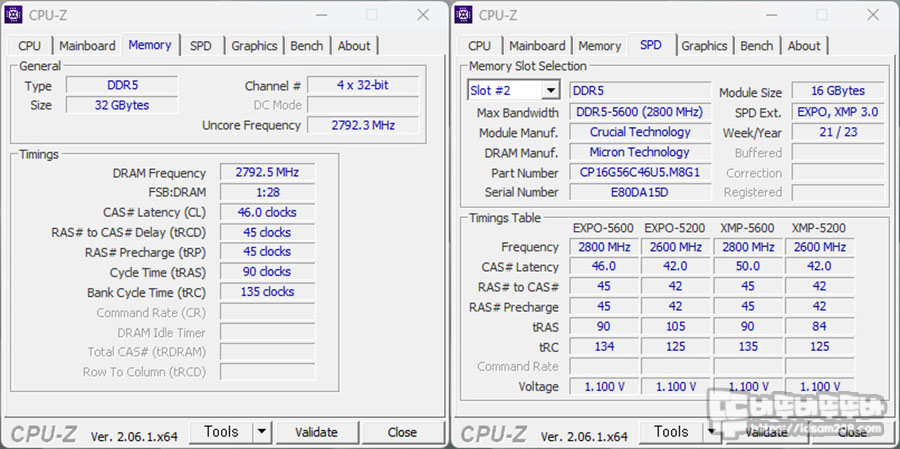Select the Memory tab in left window

point(150,45)
